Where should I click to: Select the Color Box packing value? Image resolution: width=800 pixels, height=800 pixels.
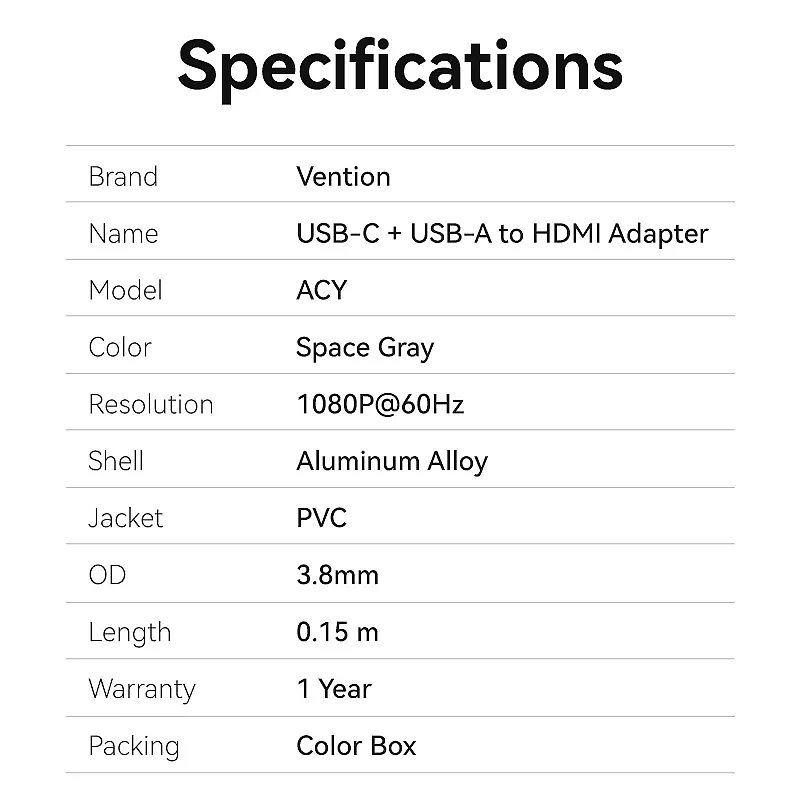coord(356,747)
